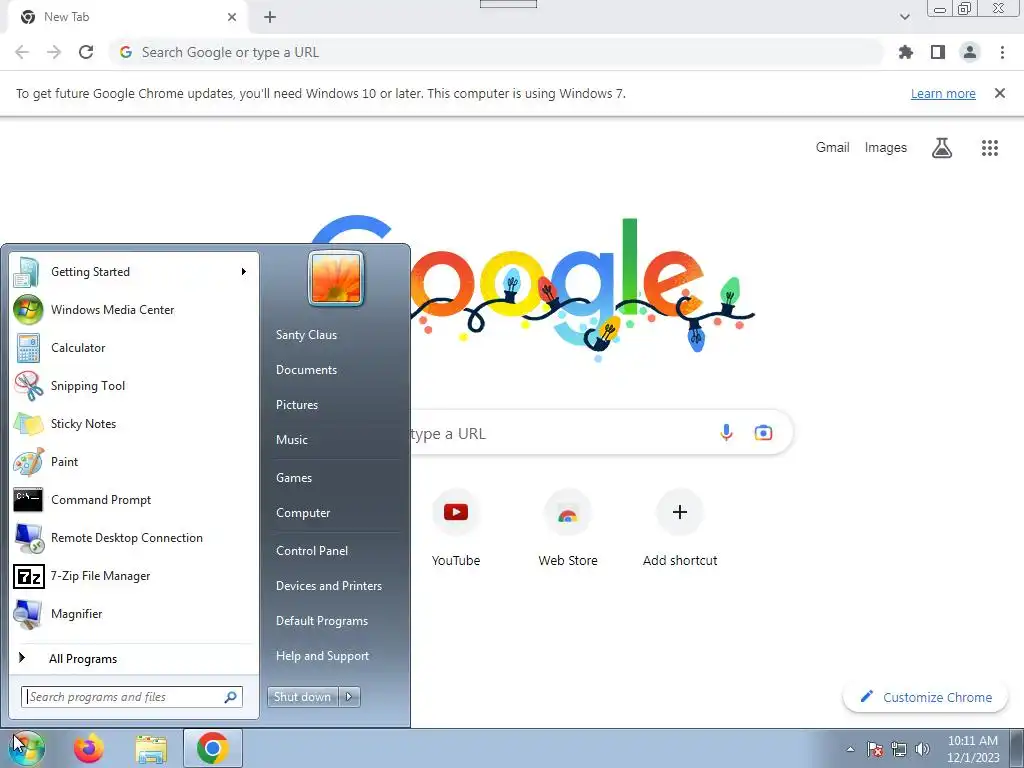The height and width of the screenshot is (768, 1024).
Task: Open the Gmail link
Action: 832,148
